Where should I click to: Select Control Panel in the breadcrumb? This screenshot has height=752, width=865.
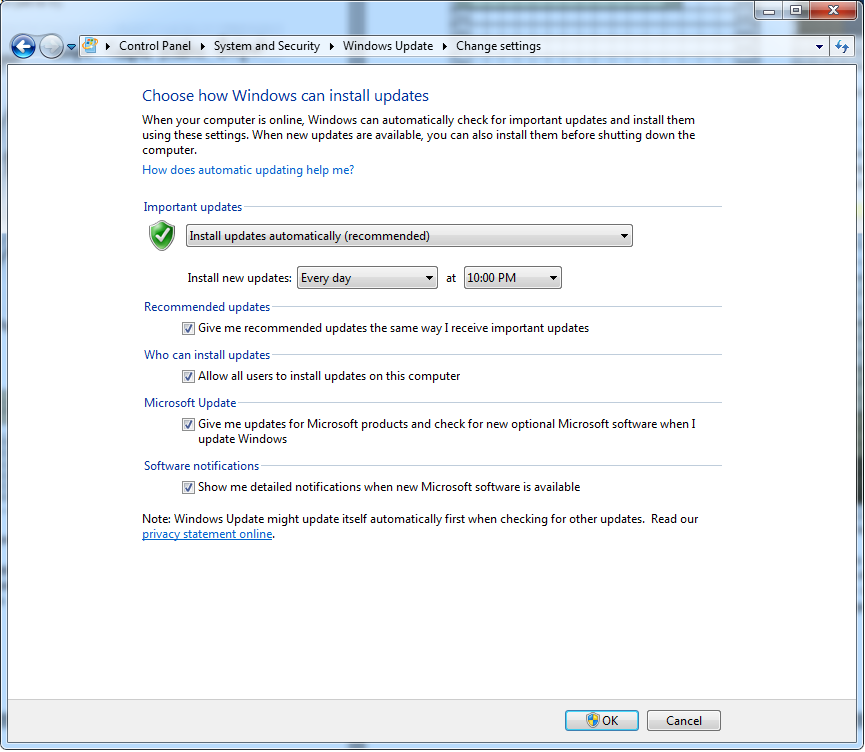coord(155,46)
